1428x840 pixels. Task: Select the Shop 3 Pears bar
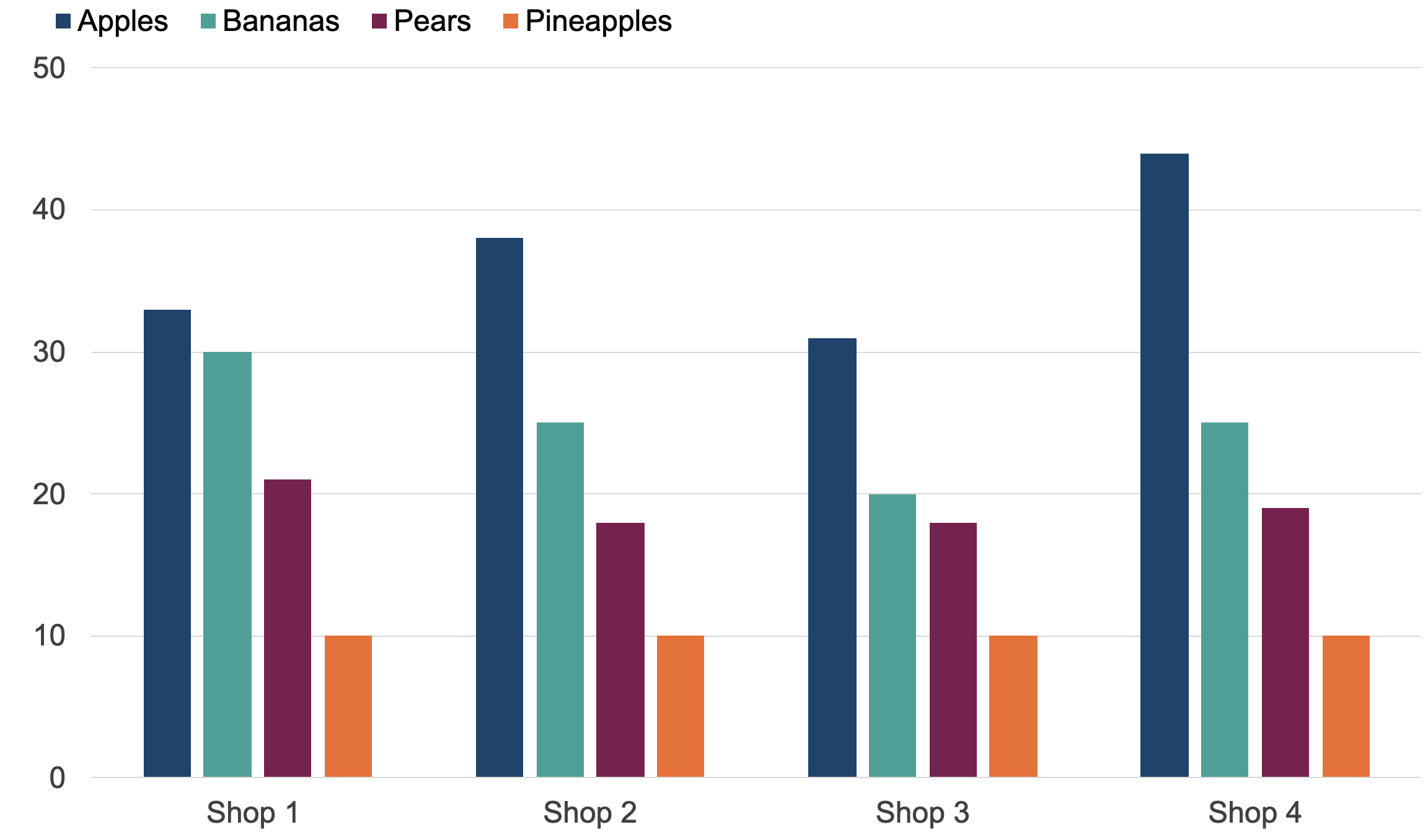click(953, 650)
